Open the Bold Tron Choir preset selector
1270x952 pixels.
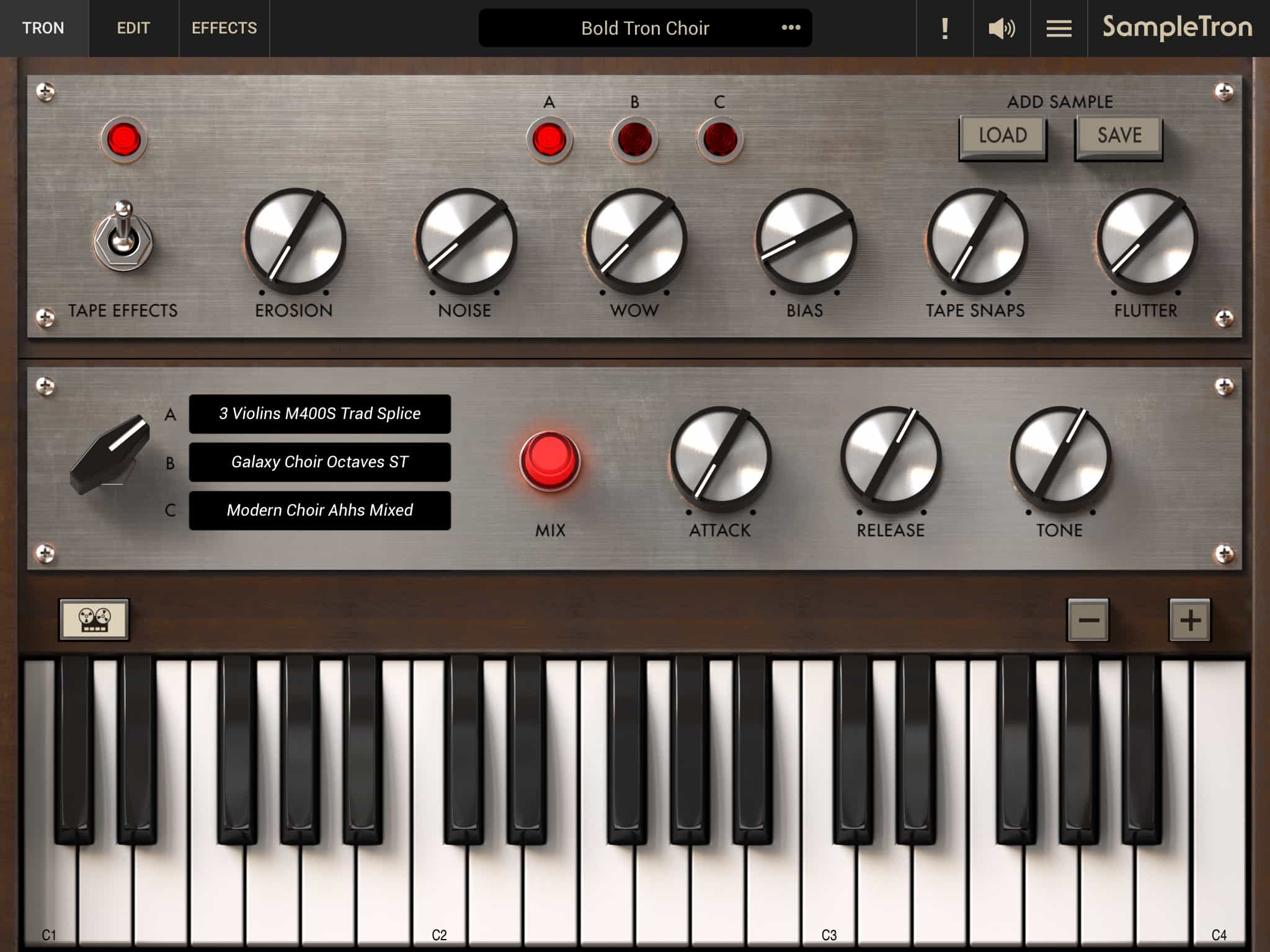pyautogui.click(x=645, y=28)
